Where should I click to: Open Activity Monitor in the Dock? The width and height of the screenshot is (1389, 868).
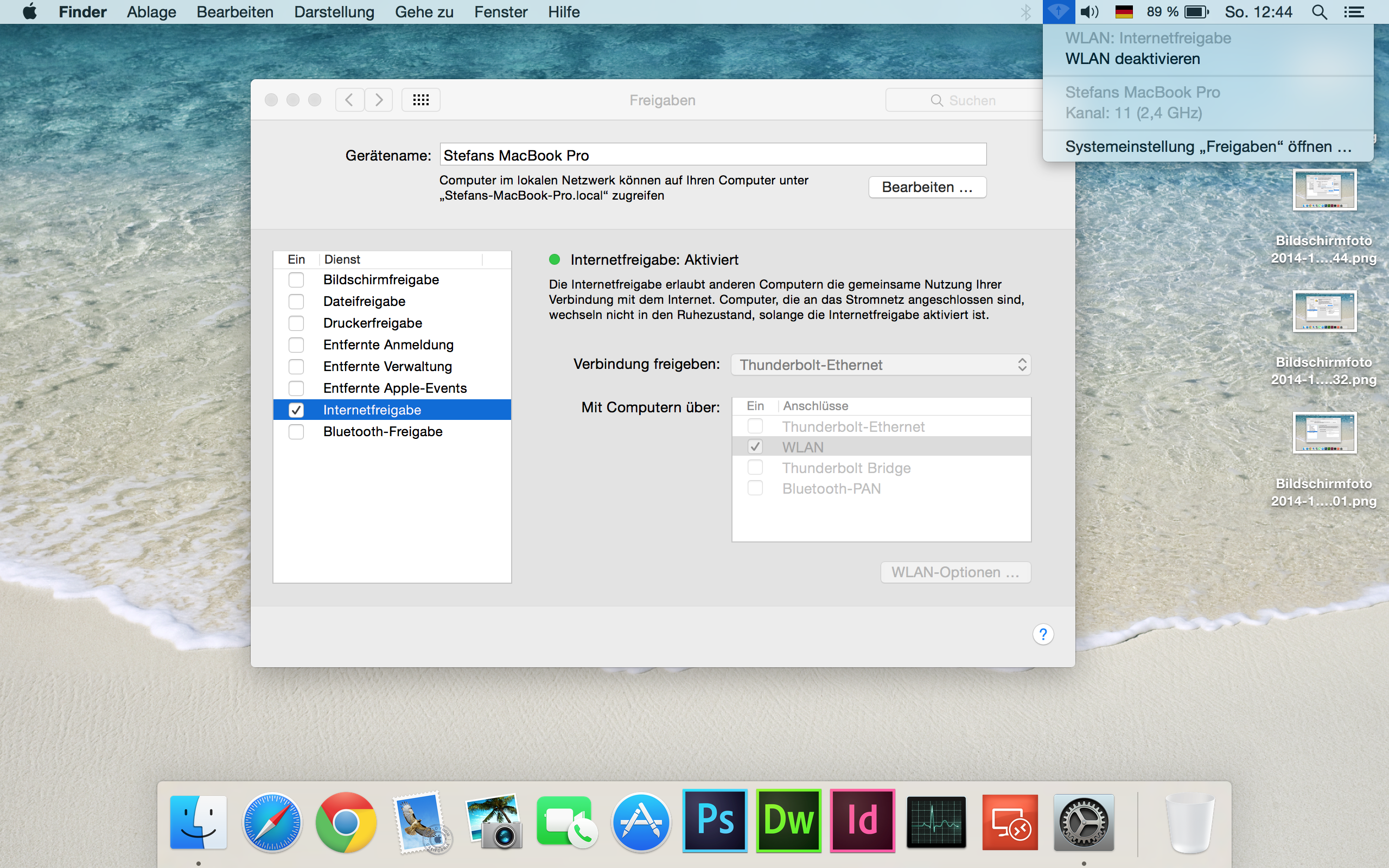pyautogui.click(x=936, y=821)
